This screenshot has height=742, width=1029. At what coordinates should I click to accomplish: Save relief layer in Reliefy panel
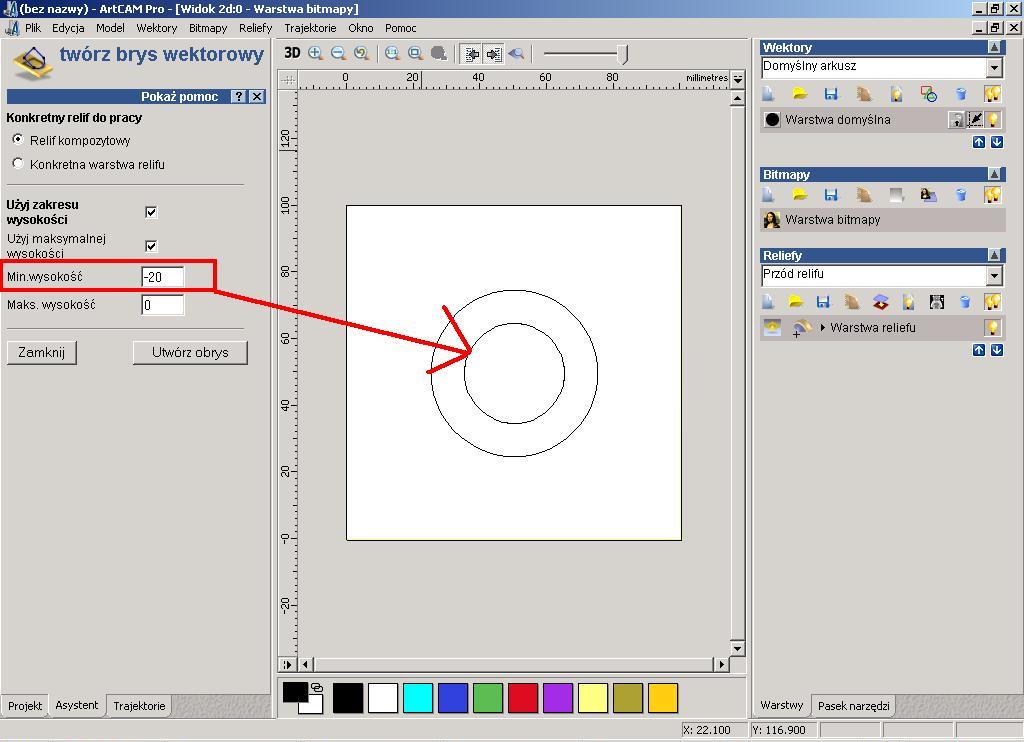(x=823, y=302)
